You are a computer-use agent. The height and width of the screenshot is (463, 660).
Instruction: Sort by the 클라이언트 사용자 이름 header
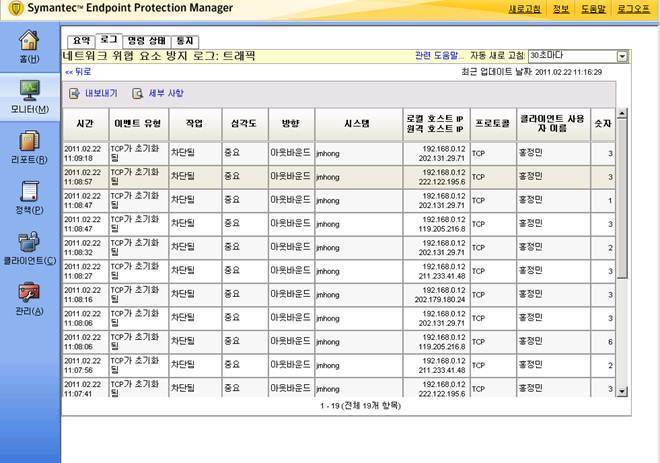[553, 124]
